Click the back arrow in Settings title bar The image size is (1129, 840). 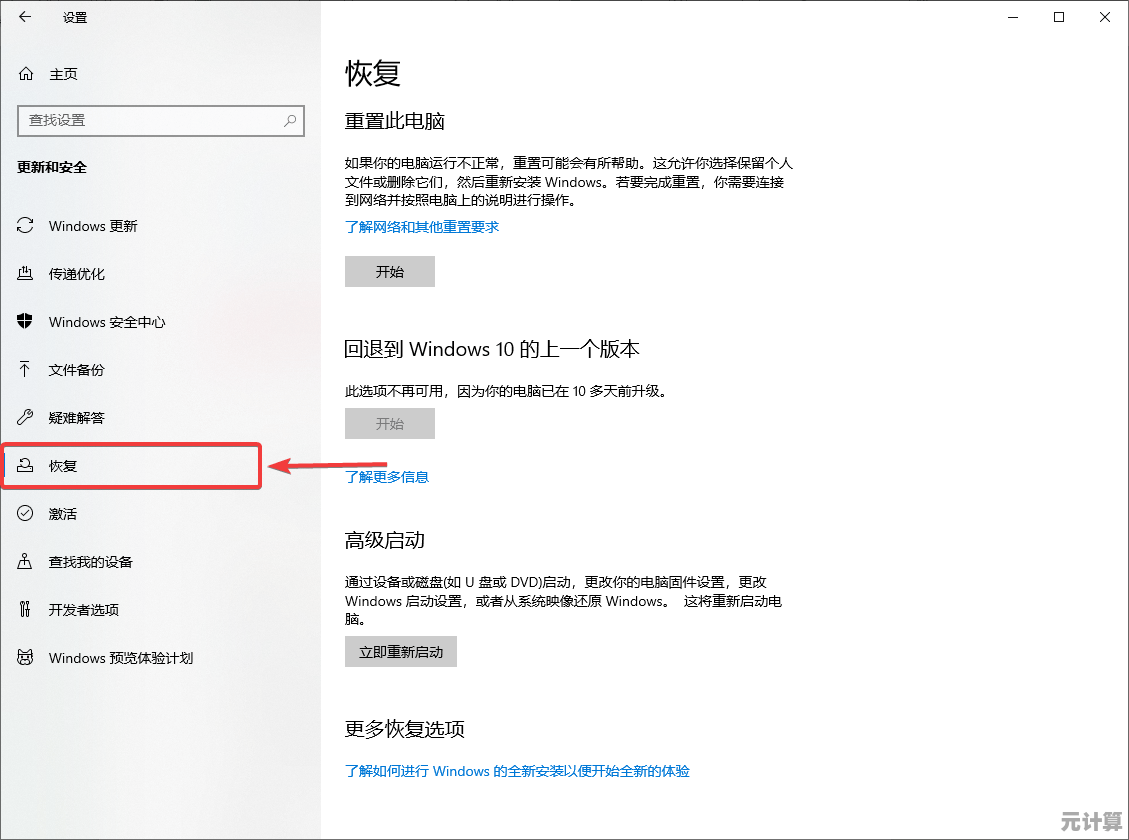pyautogui.click(x=25, y=17)
